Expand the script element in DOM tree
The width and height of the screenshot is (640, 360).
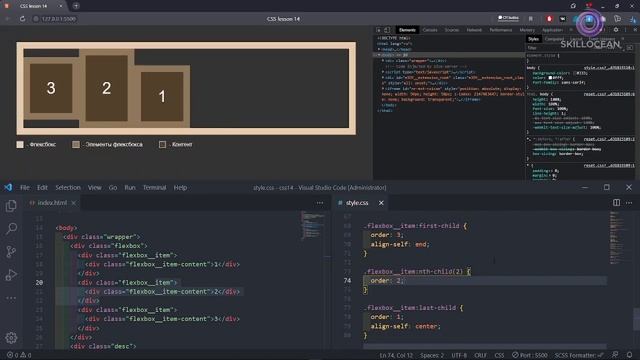(x=383, y=71)
